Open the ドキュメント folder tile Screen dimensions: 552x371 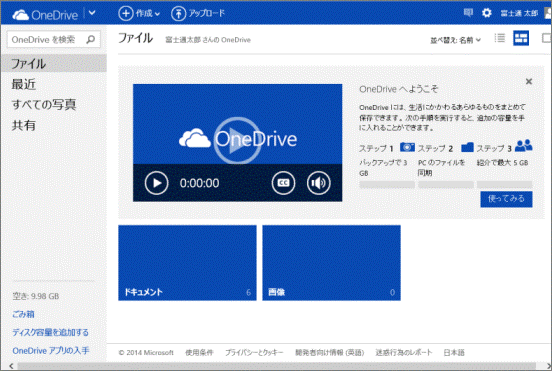coord(187,263)
